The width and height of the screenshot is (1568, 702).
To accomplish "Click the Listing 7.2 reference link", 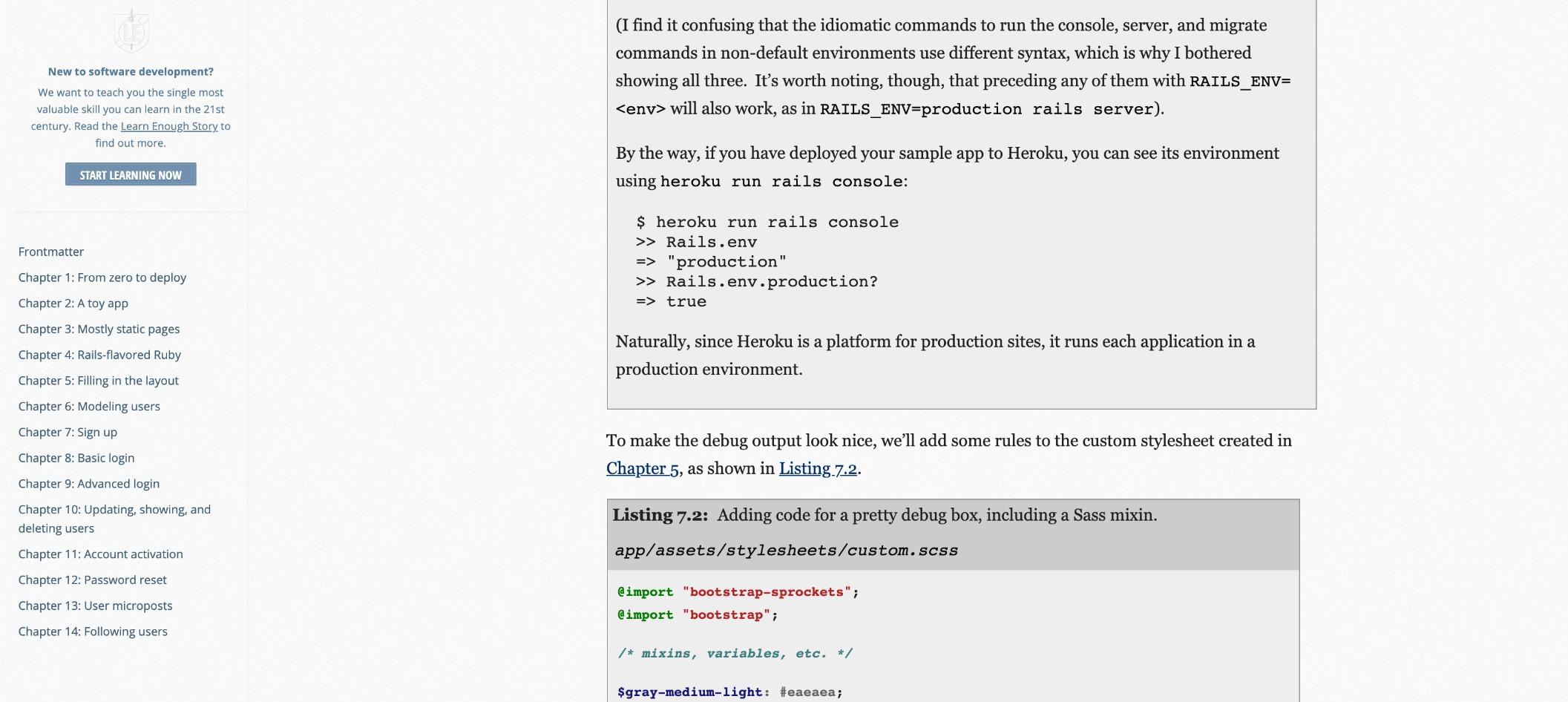I will coord(818,469).
